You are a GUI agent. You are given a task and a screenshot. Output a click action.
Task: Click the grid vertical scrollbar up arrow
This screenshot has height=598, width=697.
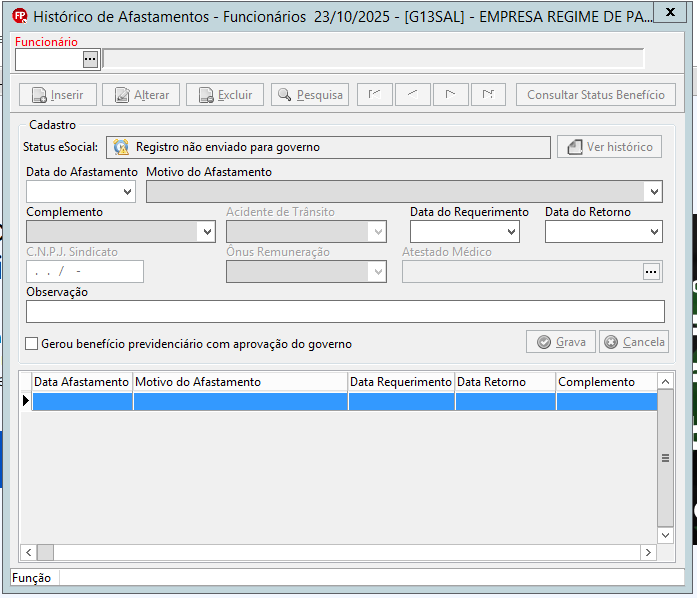[x=665, y=381]
